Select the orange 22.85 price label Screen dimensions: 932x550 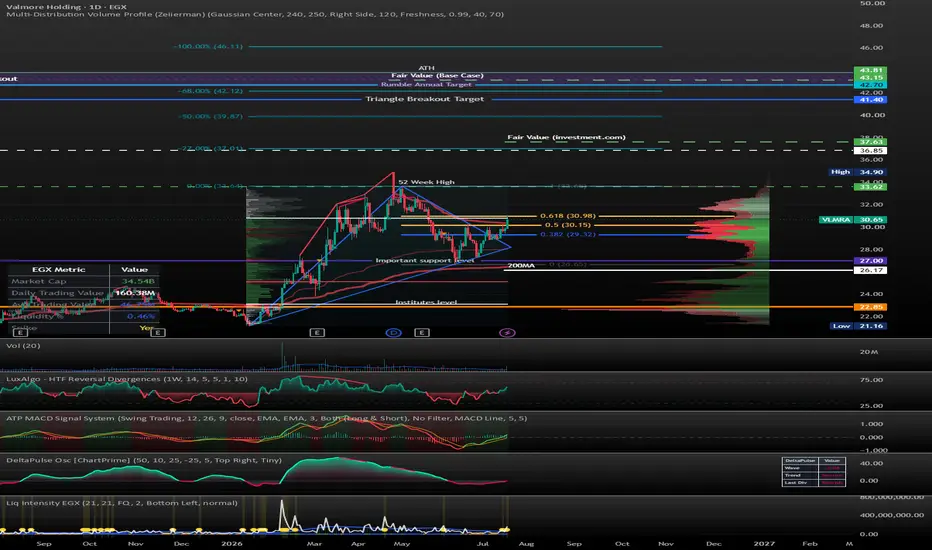[x=870, y=307]
